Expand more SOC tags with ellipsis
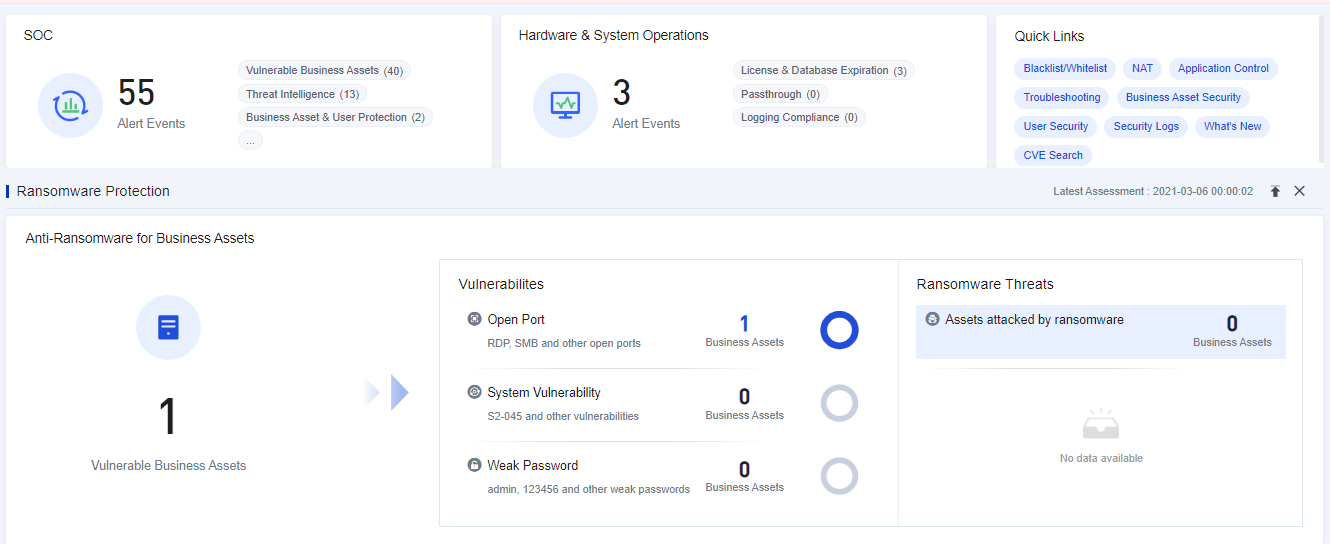The width and height of the screenshot is (1330, 544). click(x=250, y=141)
